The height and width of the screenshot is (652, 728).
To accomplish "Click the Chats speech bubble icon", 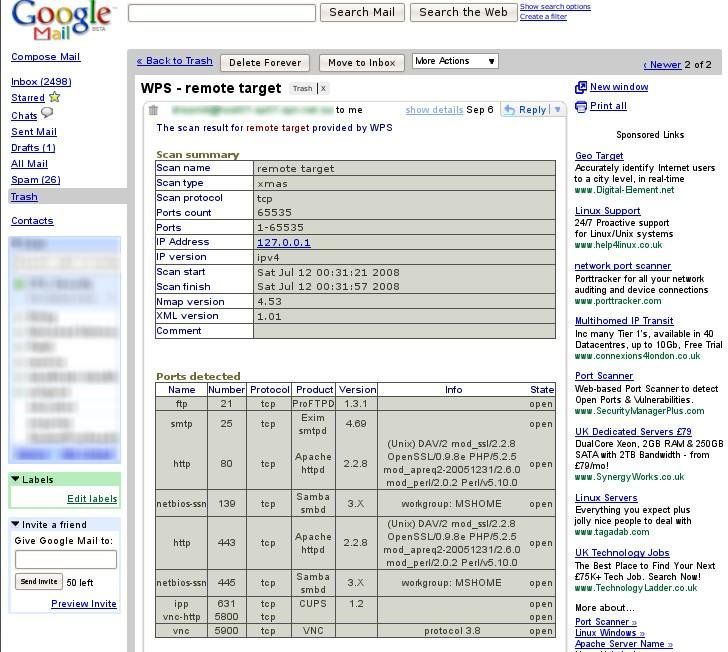I will [x=47, y=113].
